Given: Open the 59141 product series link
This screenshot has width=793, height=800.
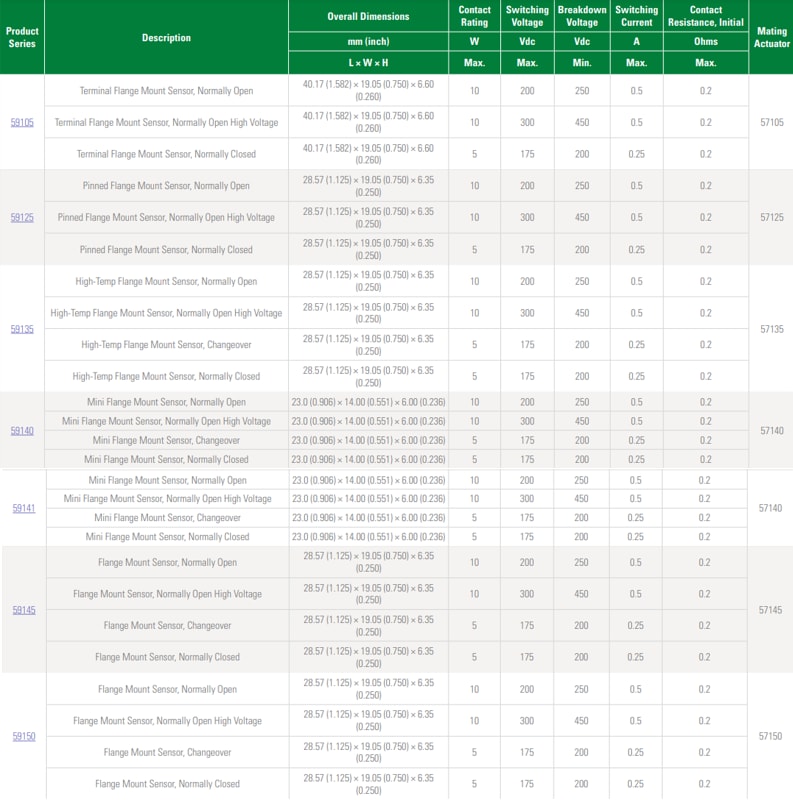Looking at the screenshot, I should click(23, 509).
